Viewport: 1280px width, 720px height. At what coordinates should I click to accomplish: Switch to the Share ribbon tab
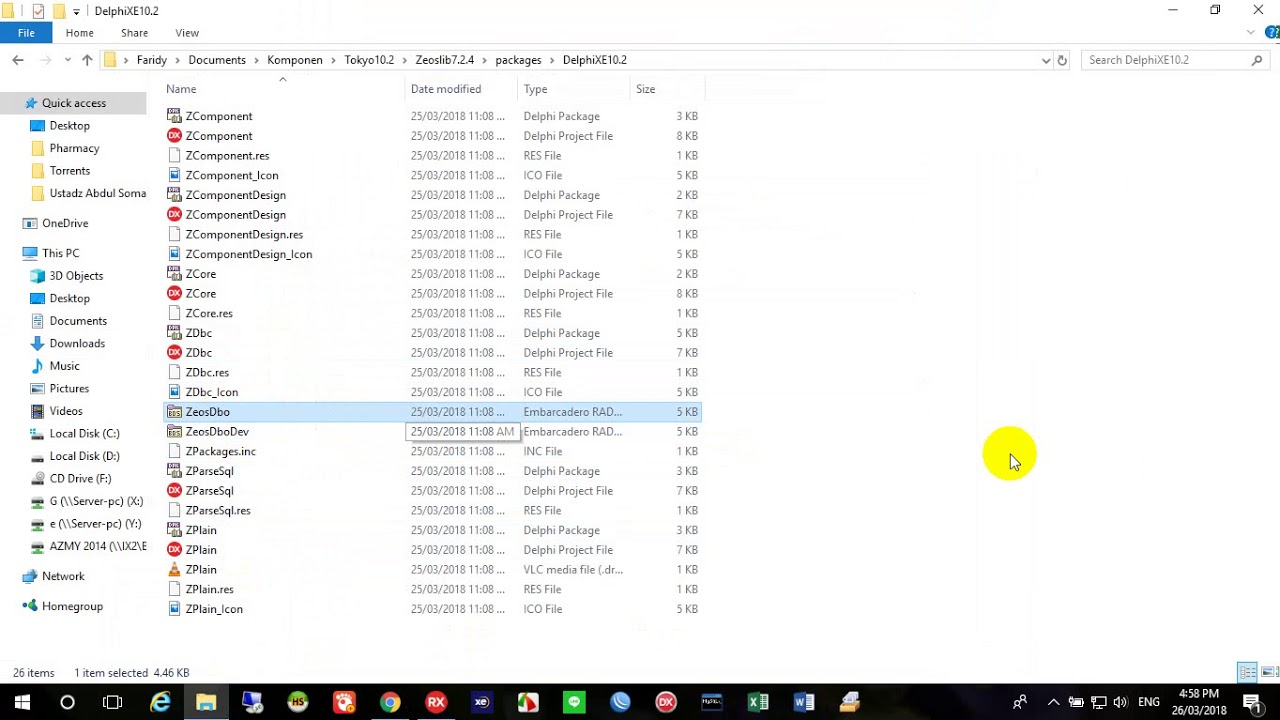click(134, 33)
